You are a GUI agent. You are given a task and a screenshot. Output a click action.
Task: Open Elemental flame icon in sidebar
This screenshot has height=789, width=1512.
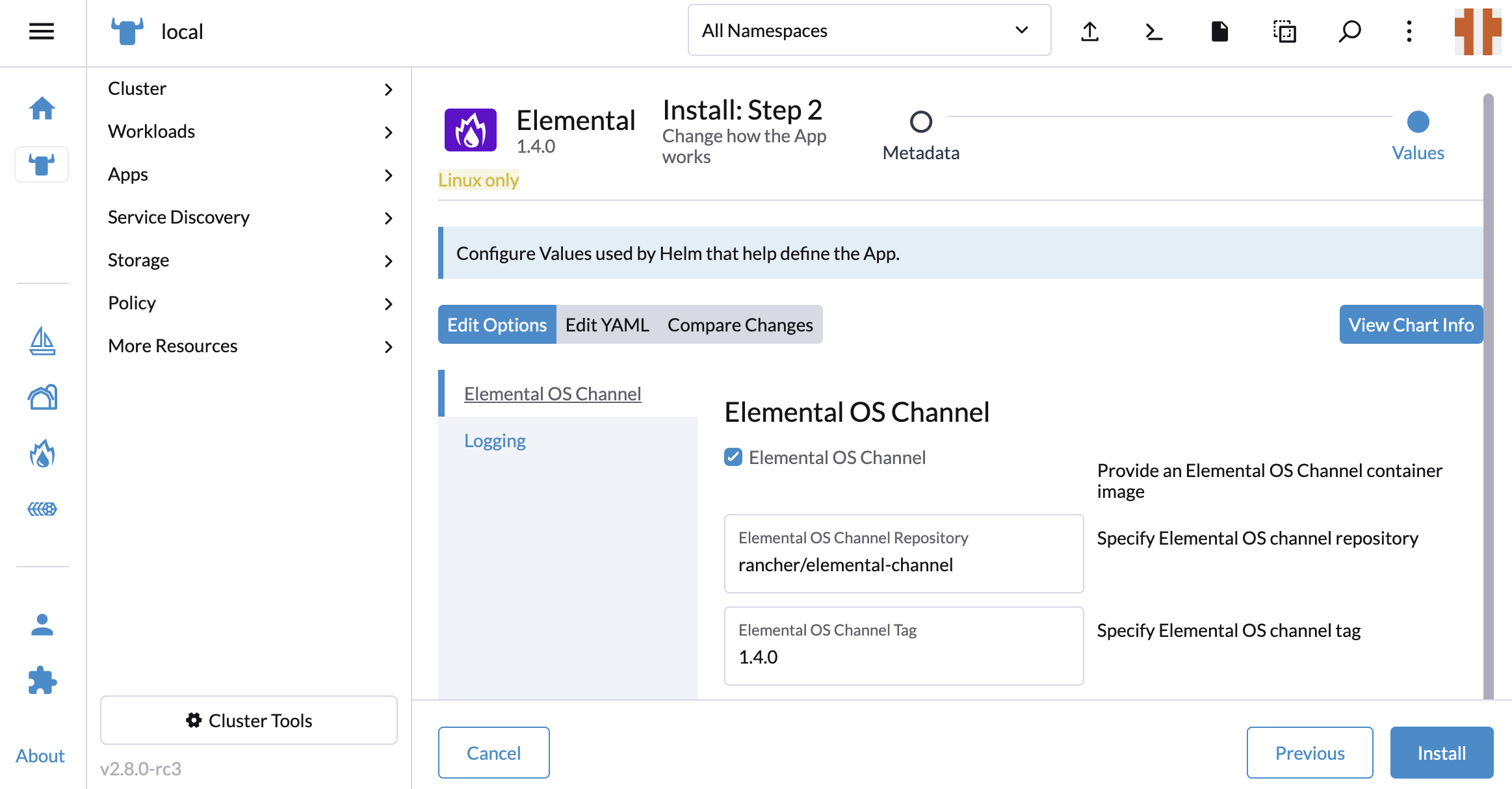[x=42, y=453]
